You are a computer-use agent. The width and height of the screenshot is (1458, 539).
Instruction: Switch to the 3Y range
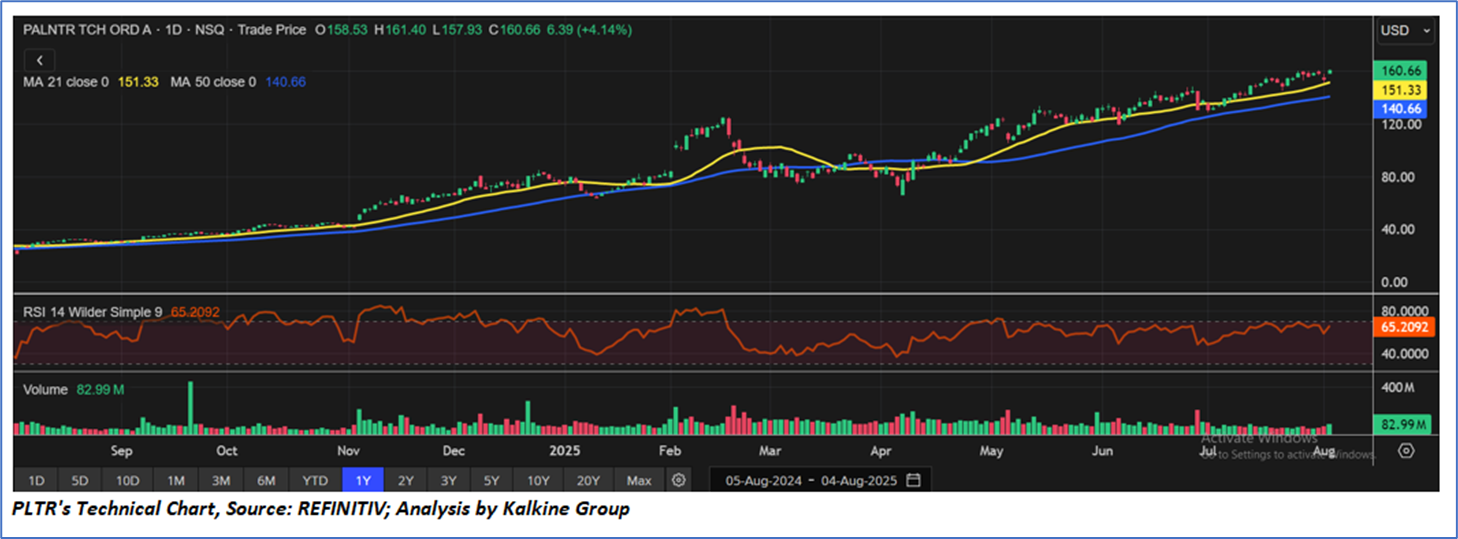tap(450, 480)
